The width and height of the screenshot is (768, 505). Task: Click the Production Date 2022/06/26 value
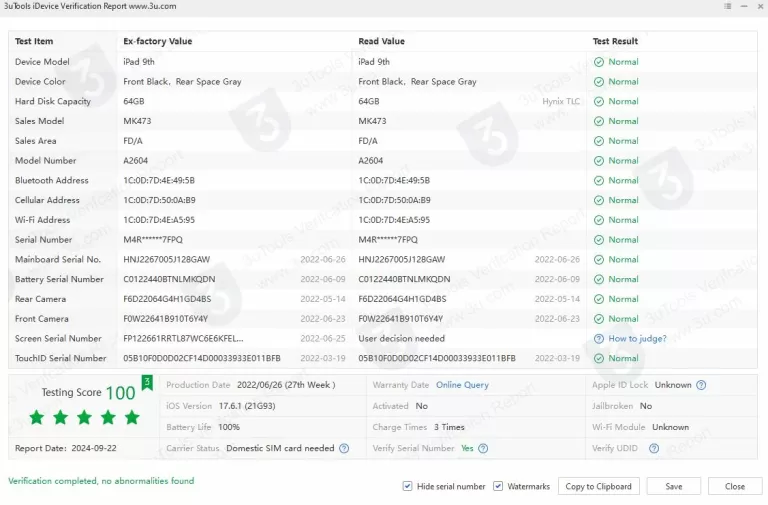(x=286, y=385)
